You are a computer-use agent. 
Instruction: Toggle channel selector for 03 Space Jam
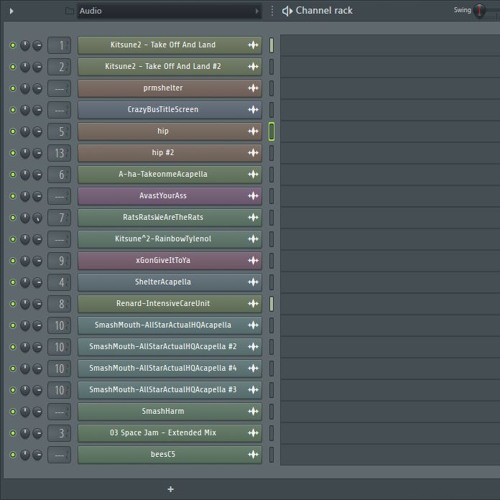271,433
